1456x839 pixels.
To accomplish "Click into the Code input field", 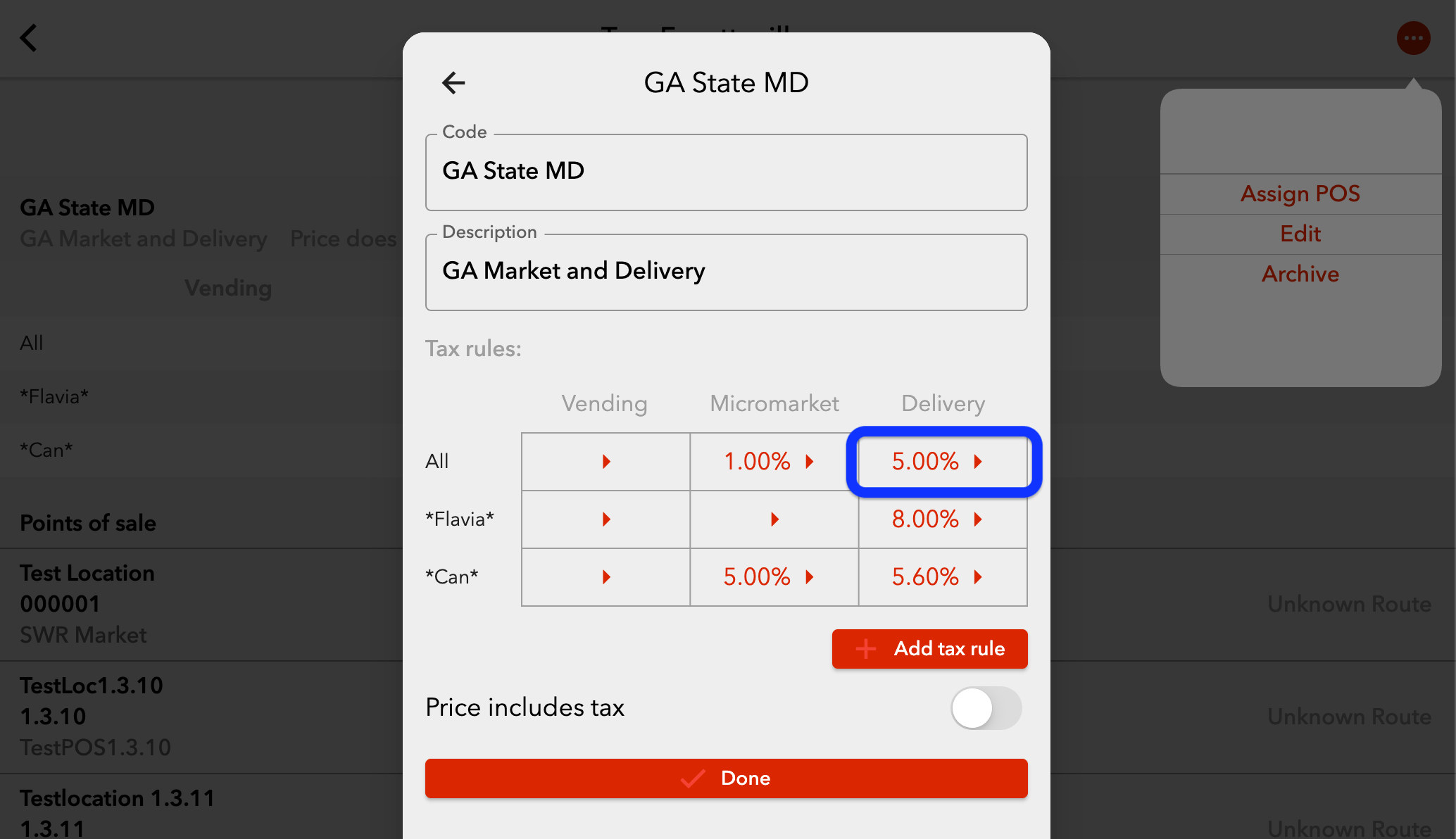I will 726,172.
